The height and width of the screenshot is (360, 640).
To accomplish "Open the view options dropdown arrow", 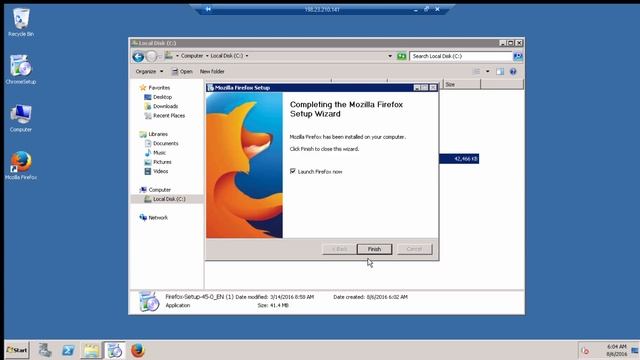I will (x=487, y=71).
